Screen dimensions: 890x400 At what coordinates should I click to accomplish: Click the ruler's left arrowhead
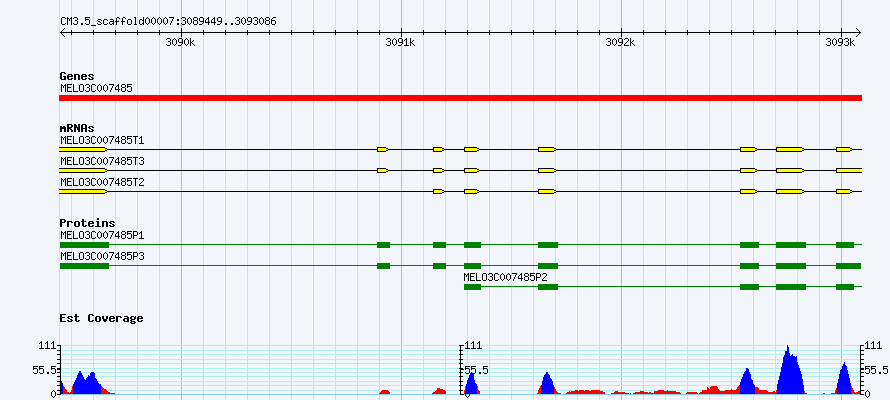[x=62, y=33]
